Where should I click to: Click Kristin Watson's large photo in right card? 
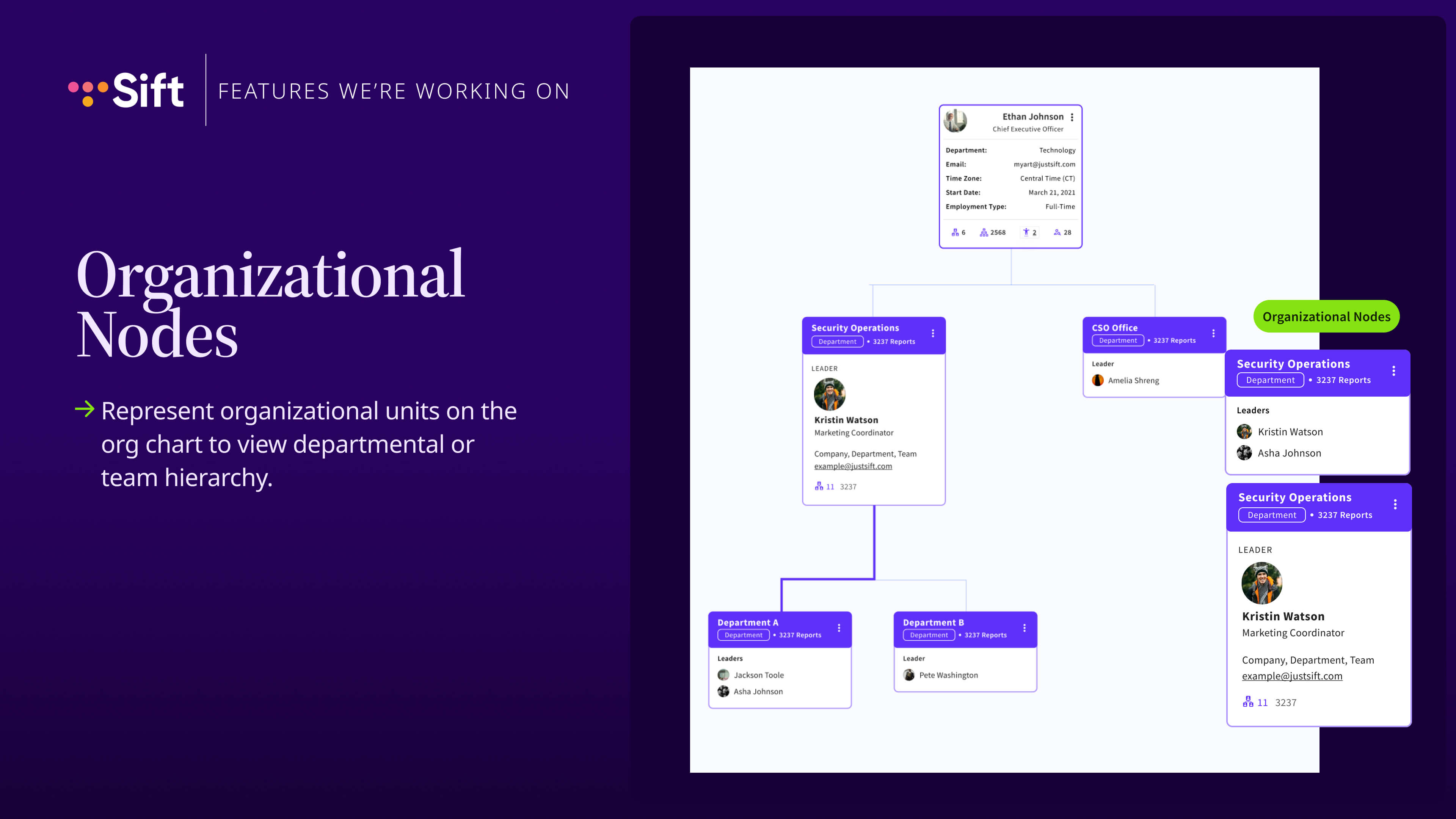(1261, 583)
